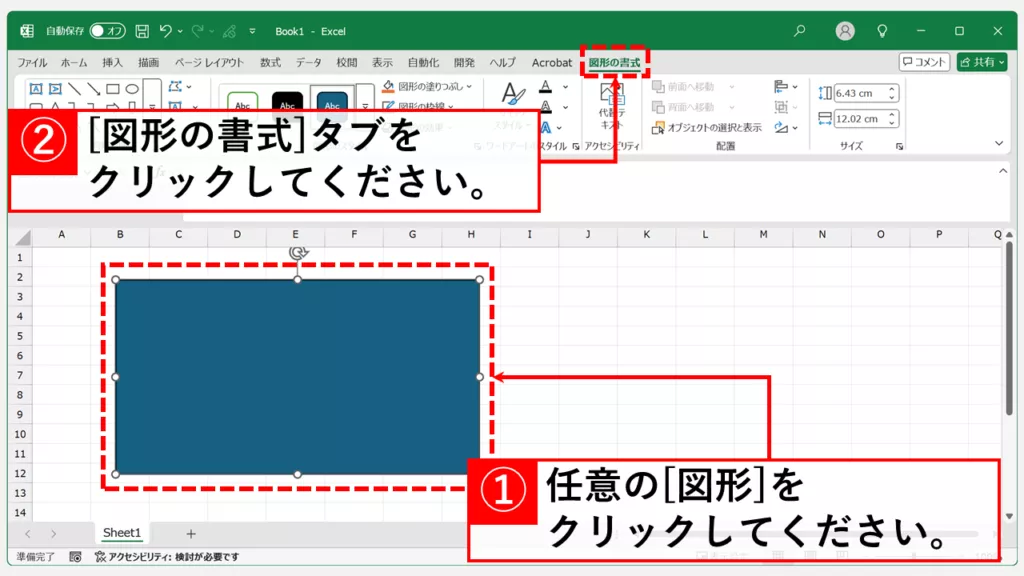Switch to the 挿入 tab
The height and width of the screenshot is (576, 1024).
(112, 63)
